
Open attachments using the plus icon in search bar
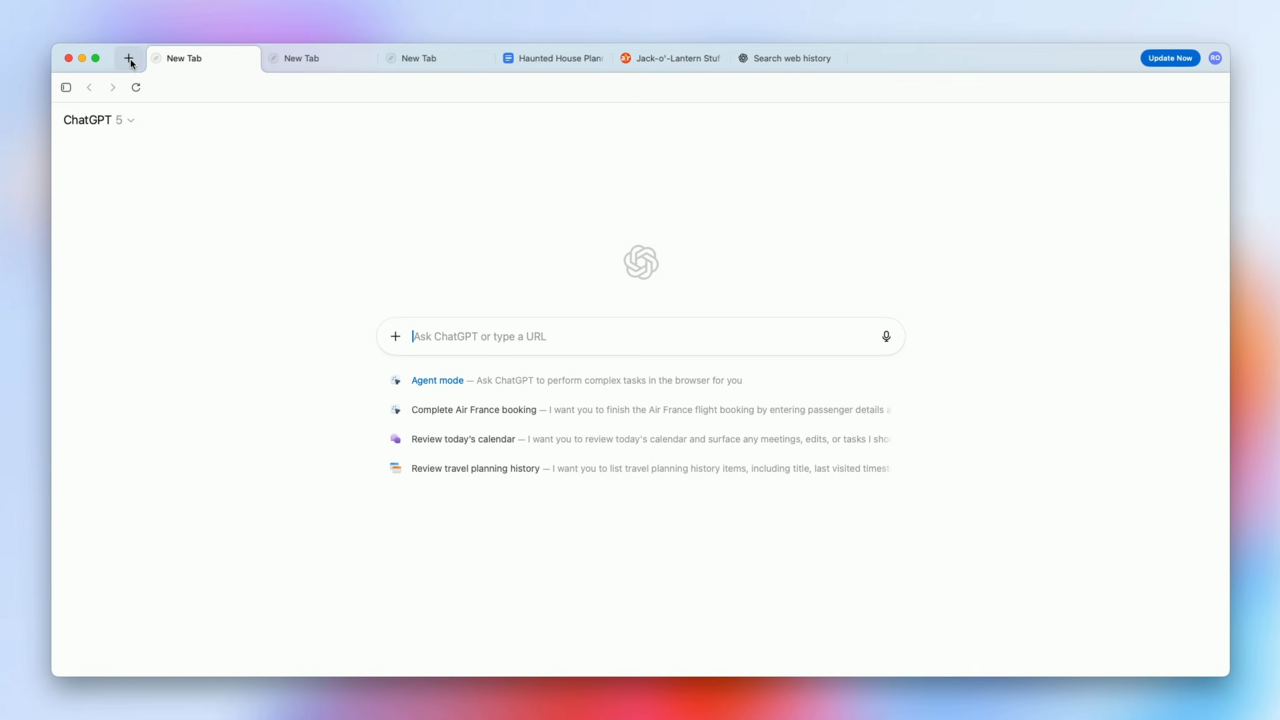coord(395,336)
